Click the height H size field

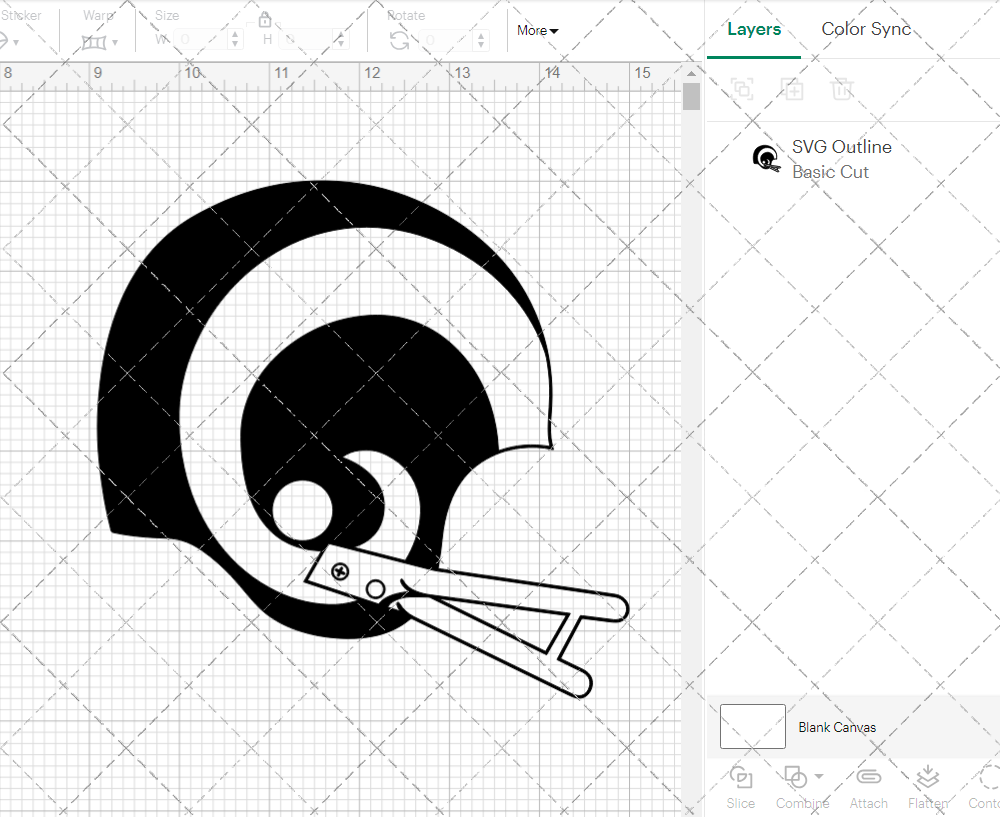306,40
